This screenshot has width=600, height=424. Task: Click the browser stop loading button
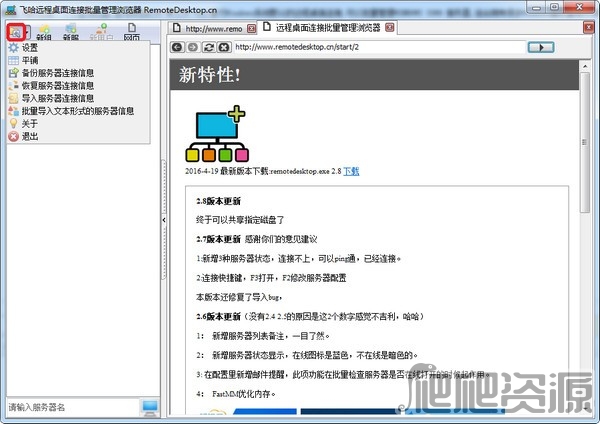click(x=224, y=47)
